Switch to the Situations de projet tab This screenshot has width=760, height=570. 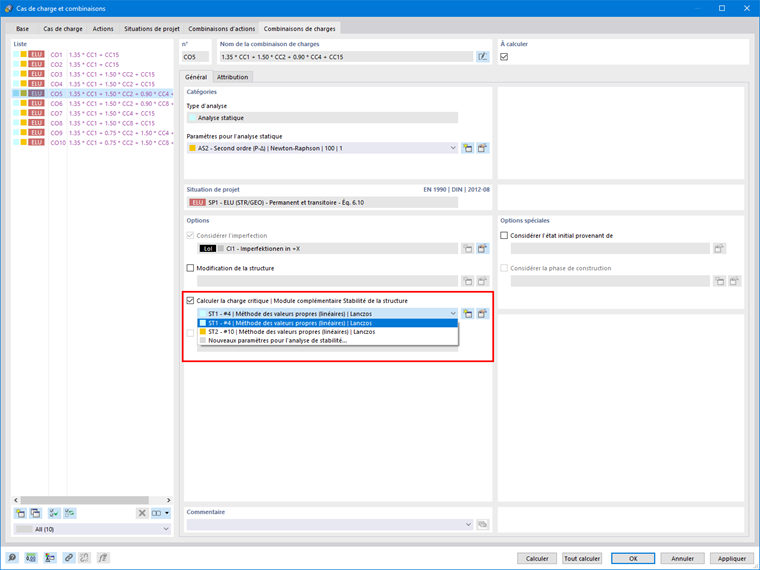152,29
